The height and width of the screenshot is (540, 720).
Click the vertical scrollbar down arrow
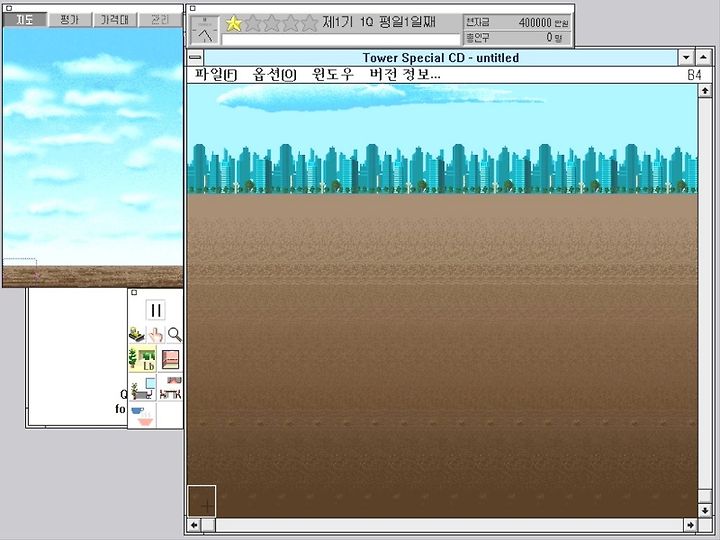(x=705, y=511)
